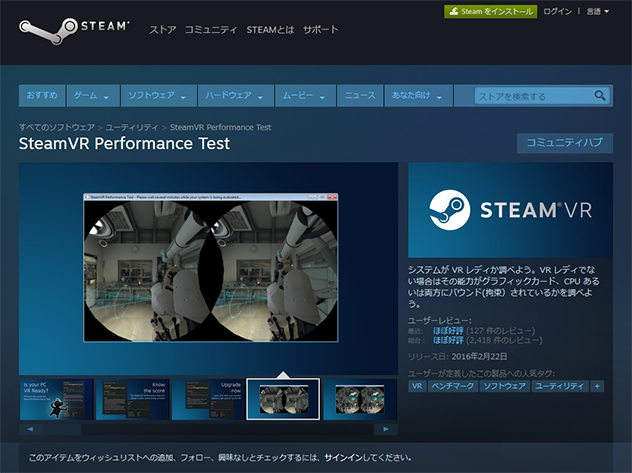Click the VR tag
Image resolution: width=632 pixels, height=473 pixels.
(417, 386)
